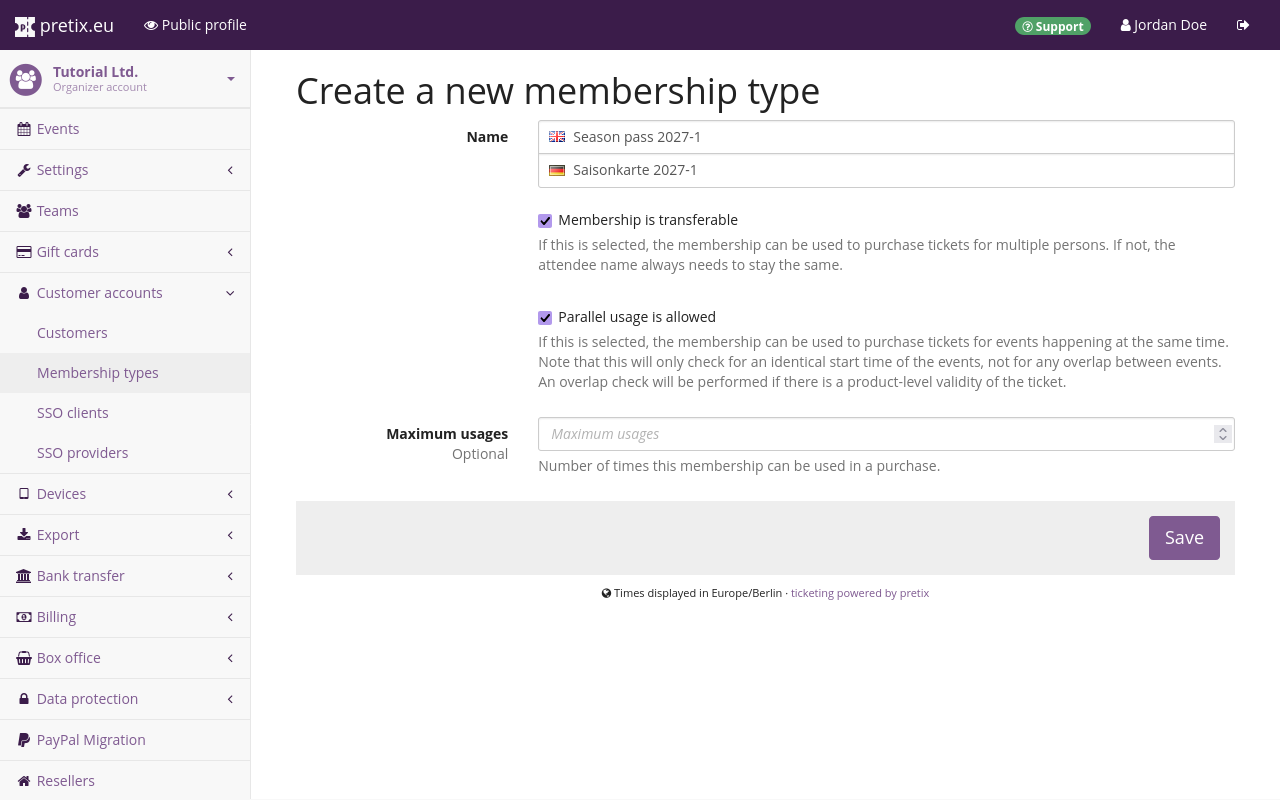Toggle the Membership is transferable checkbox
The height and width of the screenshot is (800, 1280).
[545, 220]
